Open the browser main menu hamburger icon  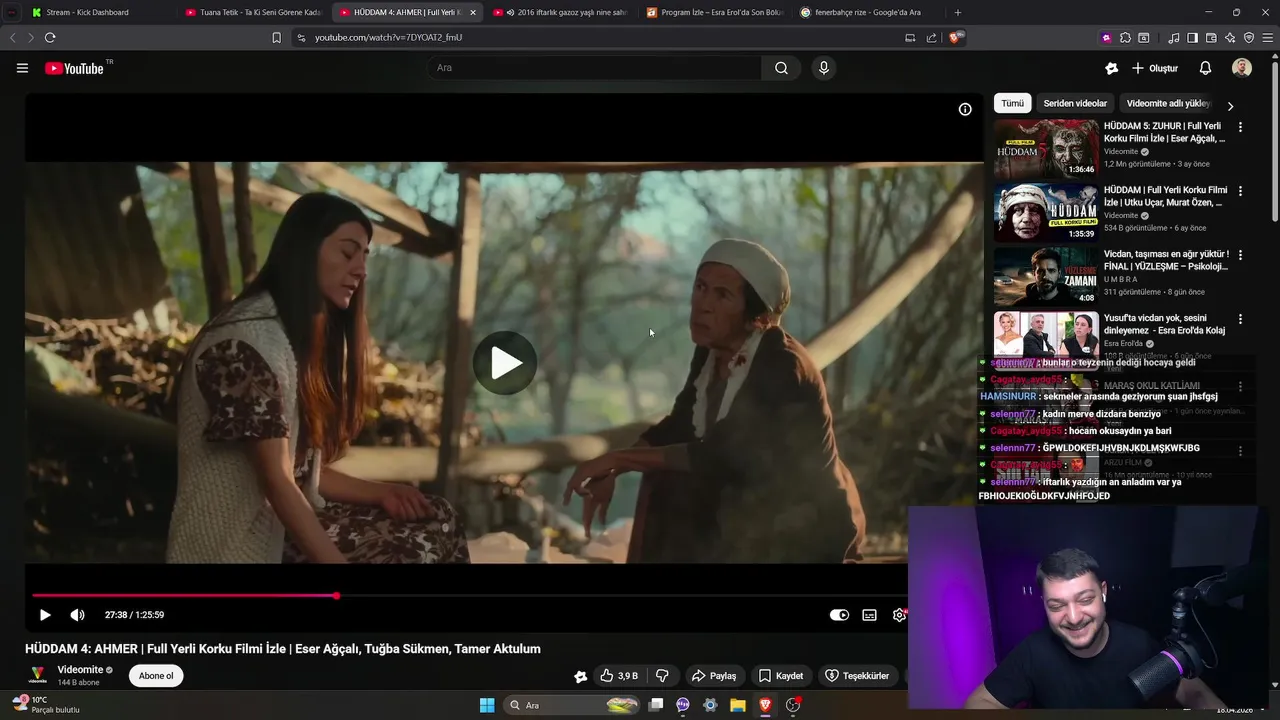1268,38
